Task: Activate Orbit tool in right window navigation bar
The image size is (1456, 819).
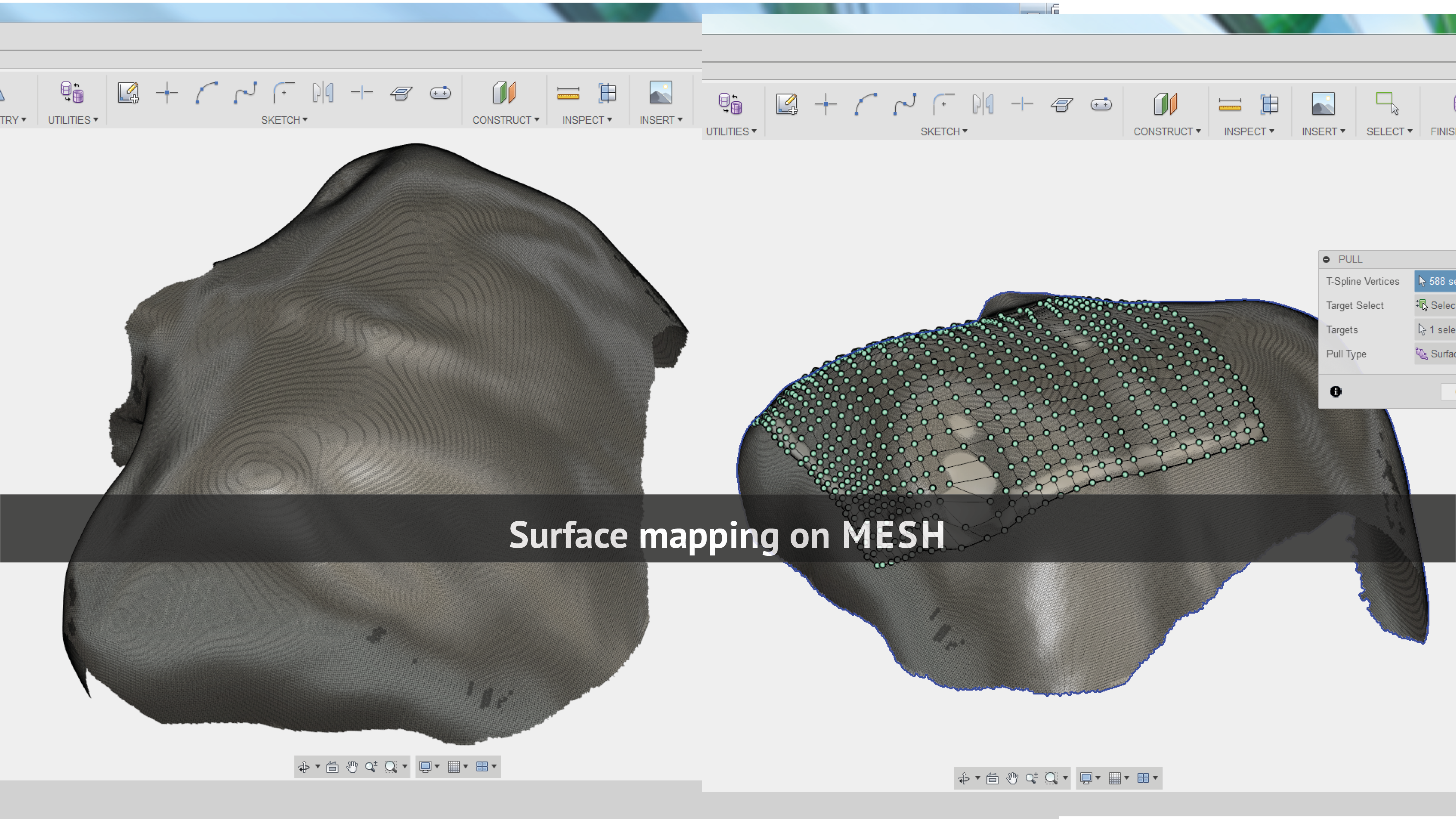Action: (964, 778)
